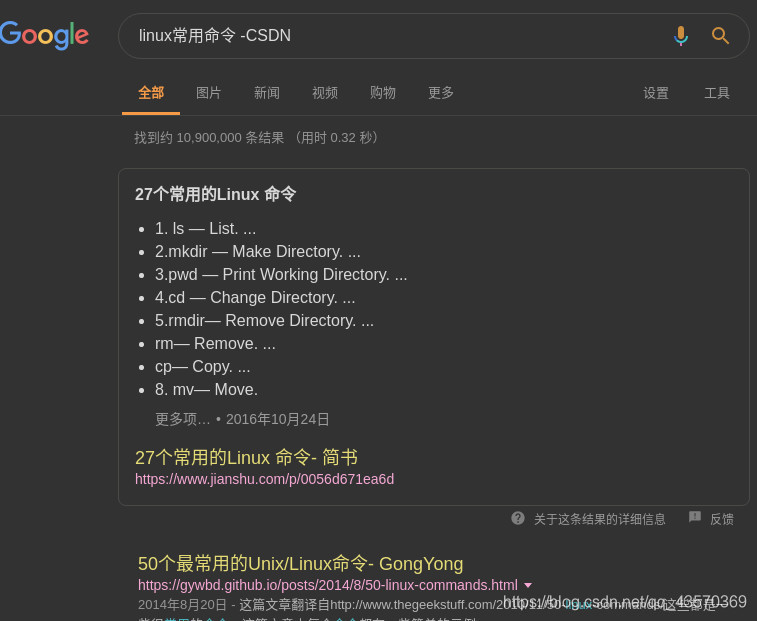Click the 反馈 feedback link
This screenshot has width=757, height=621.
[x=722, y=519]
